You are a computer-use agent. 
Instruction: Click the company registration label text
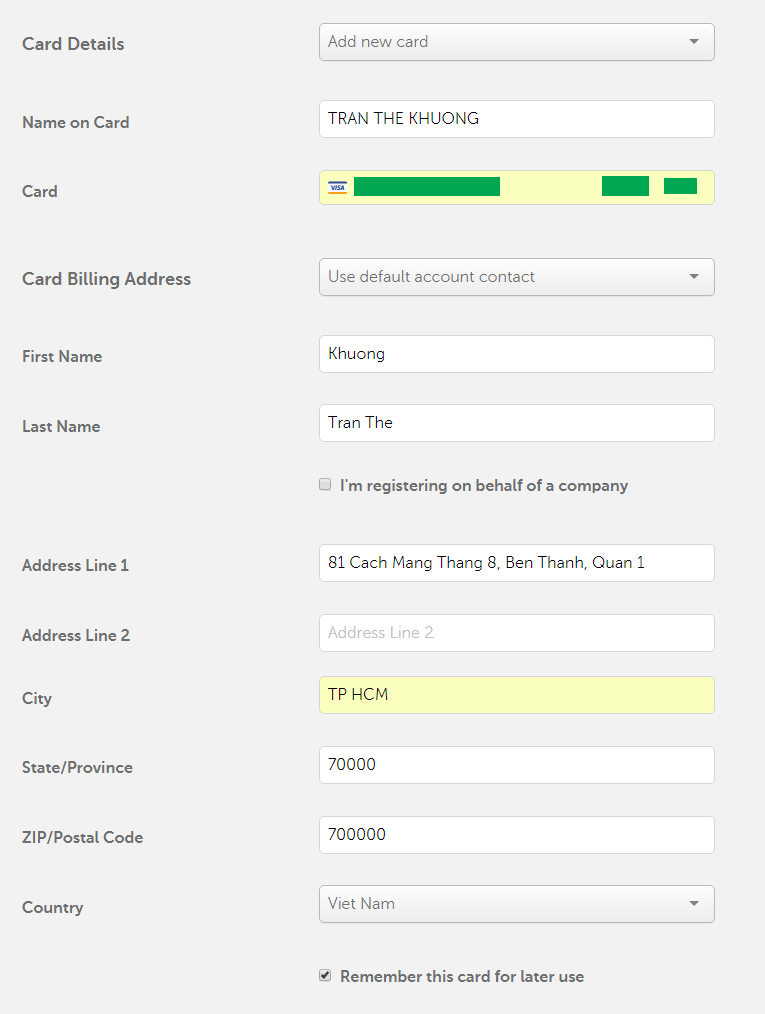pos(484,486)
